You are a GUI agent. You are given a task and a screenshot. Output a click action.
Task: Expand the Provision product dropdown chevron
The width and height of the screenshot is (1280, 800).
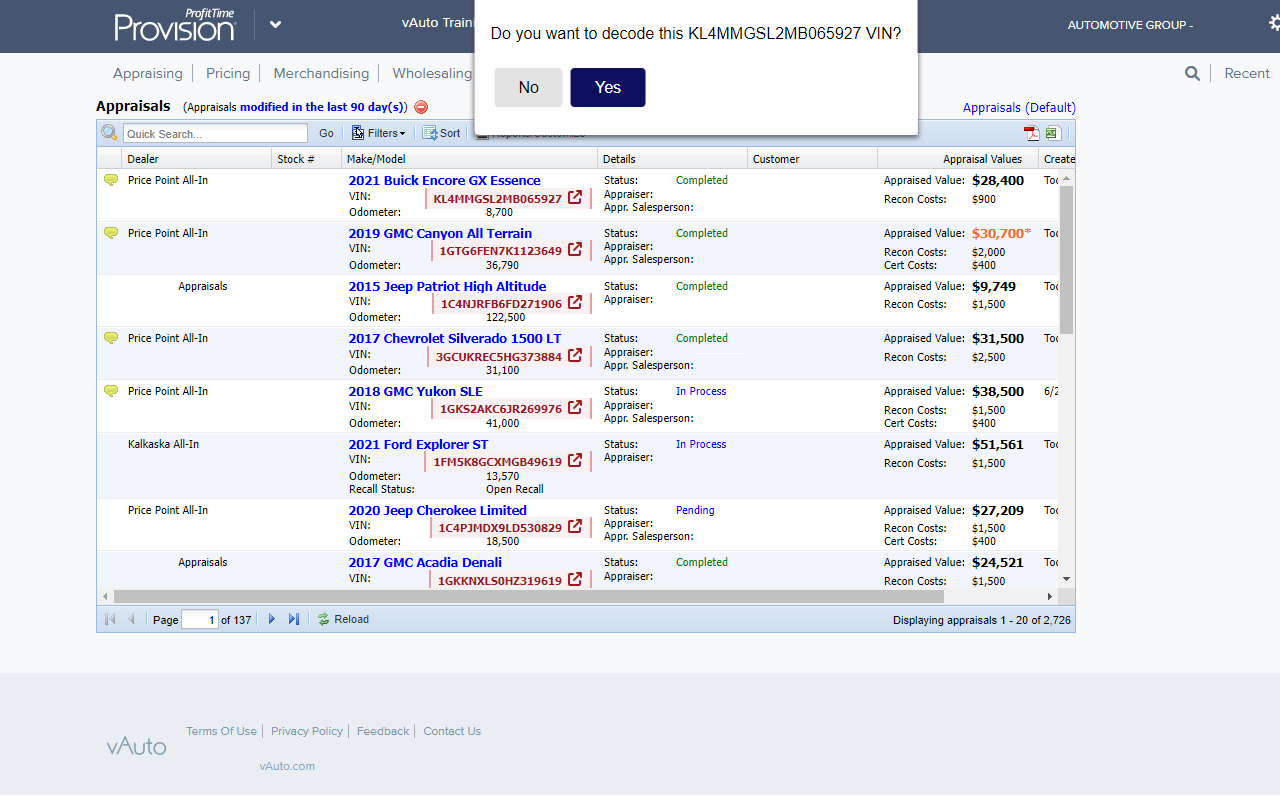click(x=275, y=25)
